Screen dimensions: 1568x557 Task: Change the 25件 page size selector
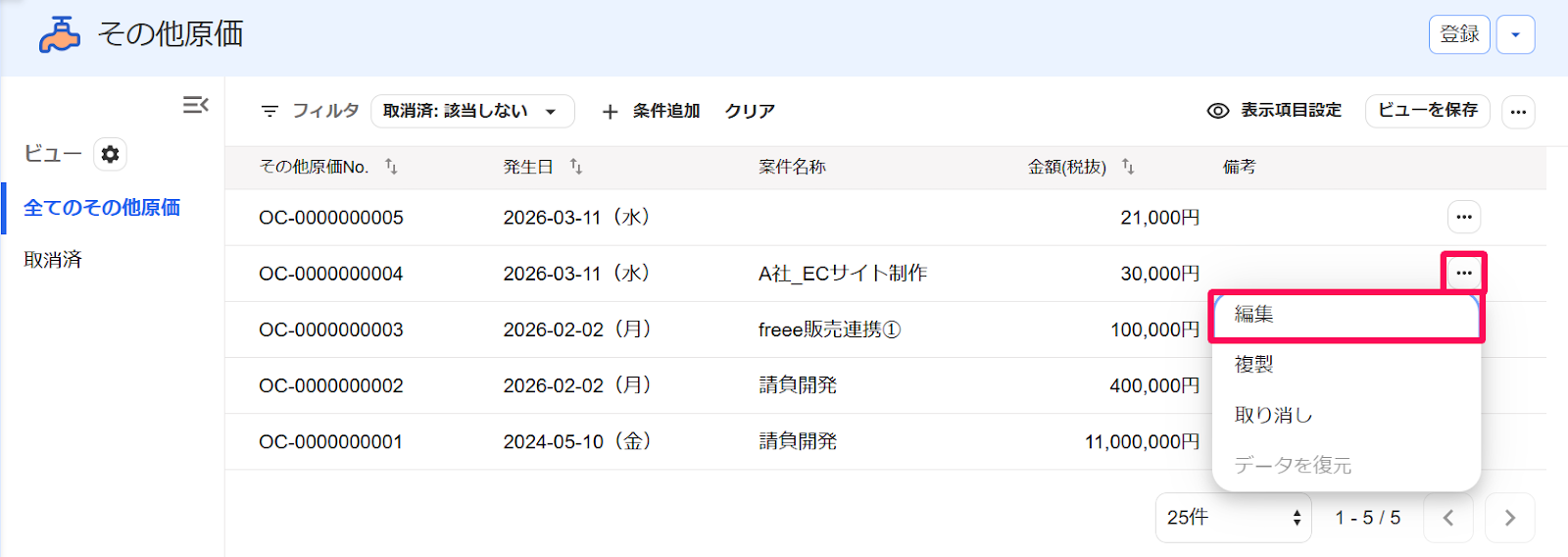click(x=1233, y=518)
